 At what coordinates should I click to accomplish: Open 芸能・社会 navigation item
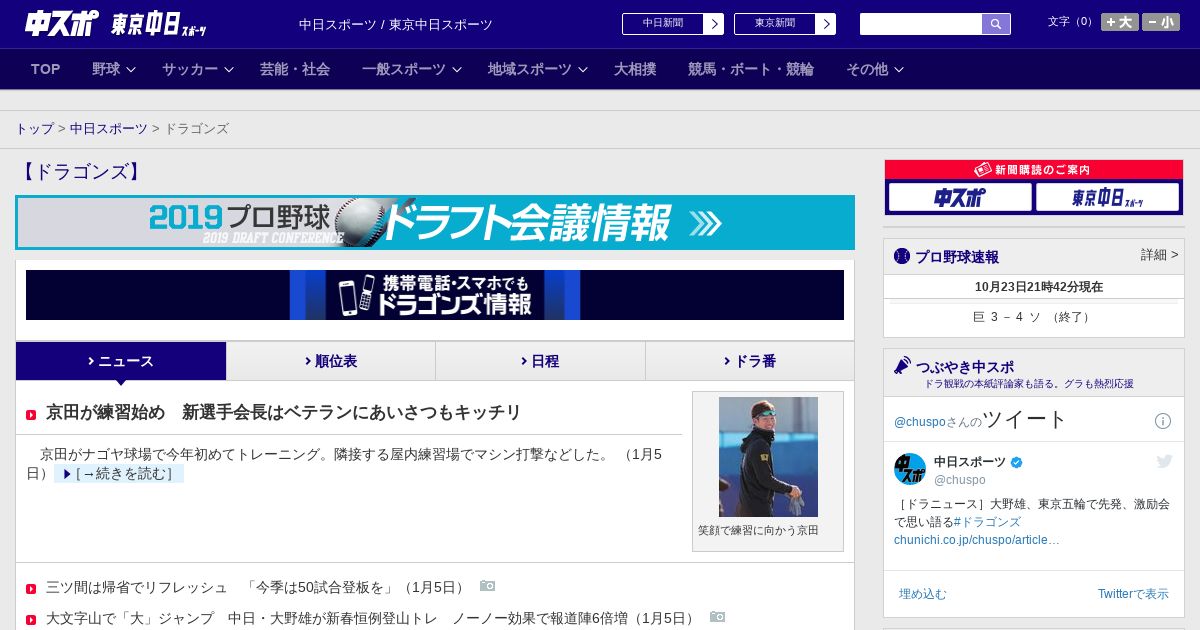tap(295, 69)
